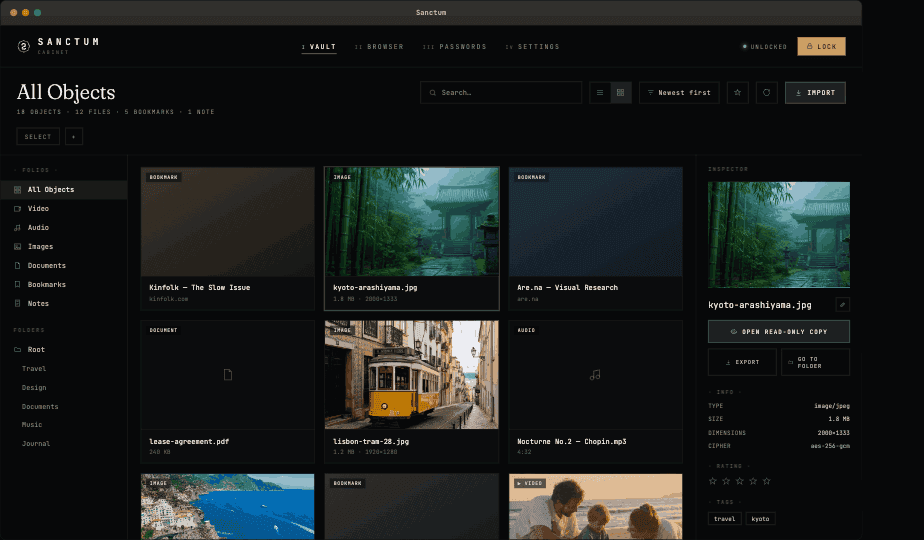The width and height of the screenshot is (924, 540).
Task: Filter by Documents in sidebar
Action: click(64, 266)
